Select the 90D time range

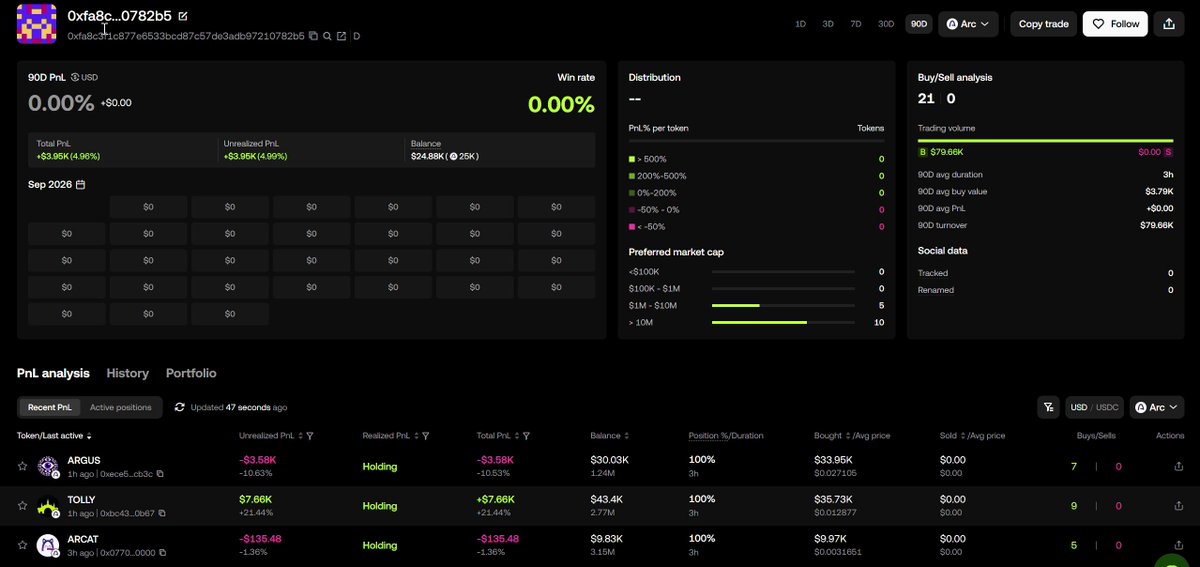[917, 24]
